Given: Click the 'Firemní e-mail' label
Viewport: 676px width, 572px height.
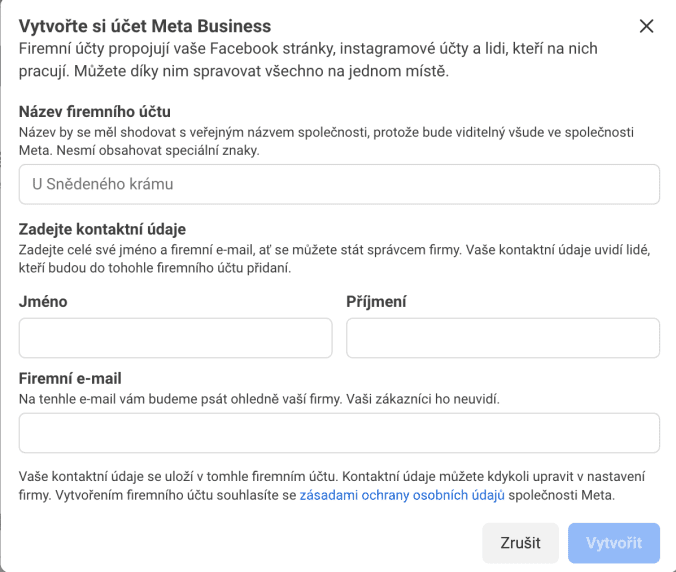Looking at the screenshot, I should tap(69, 378).
